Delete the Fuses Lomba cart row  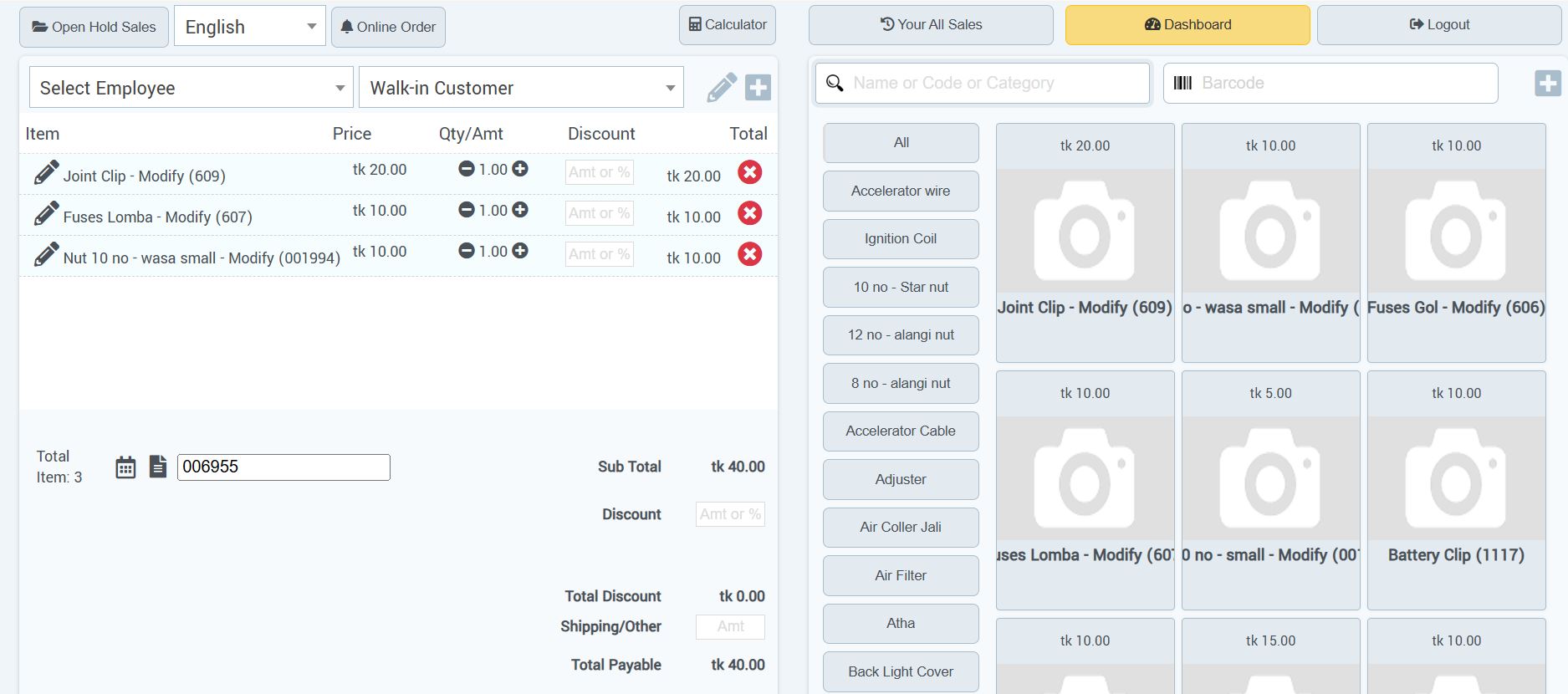click(x=749, y=213)
